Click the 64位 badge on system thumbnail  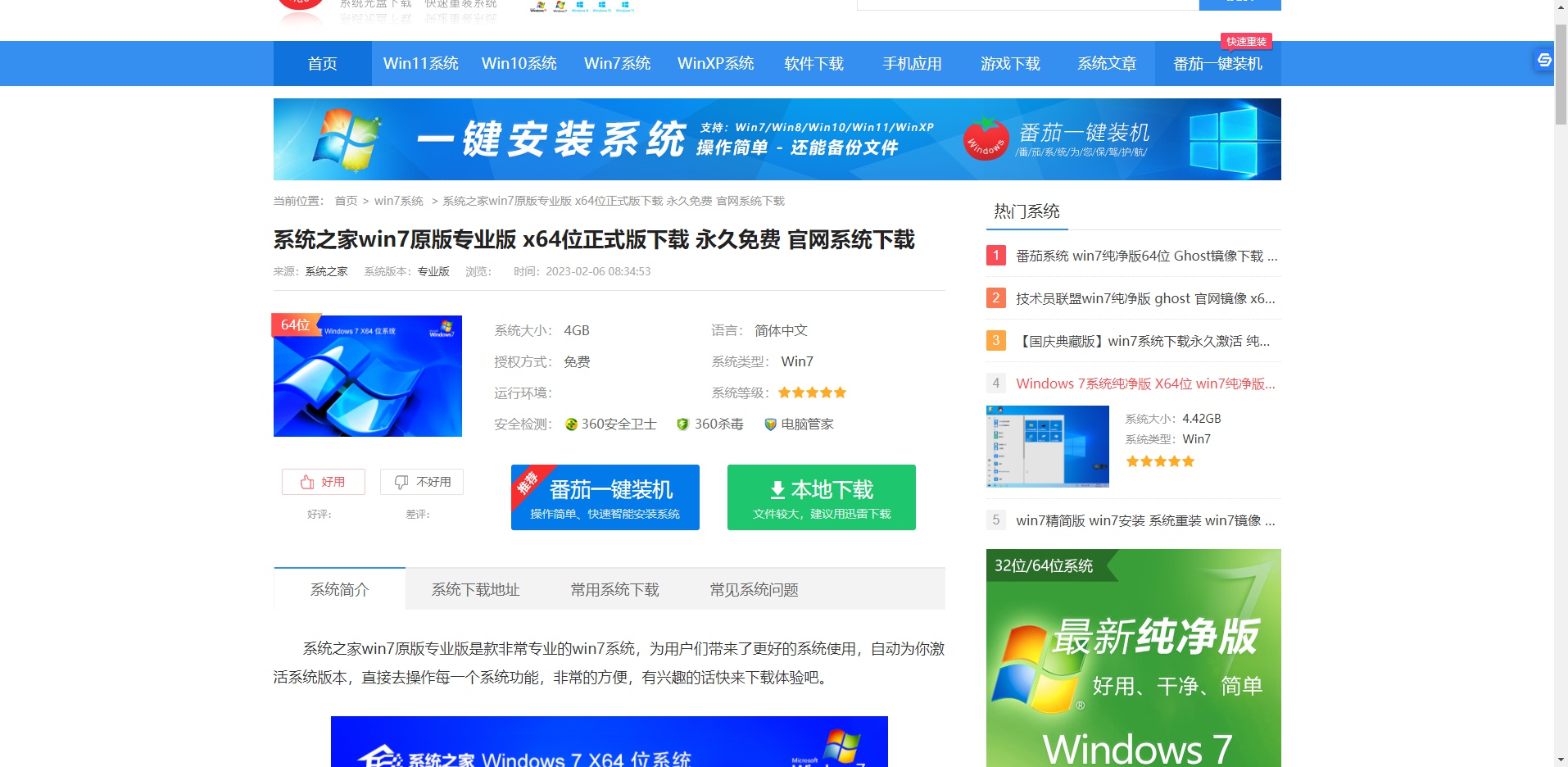296,324
